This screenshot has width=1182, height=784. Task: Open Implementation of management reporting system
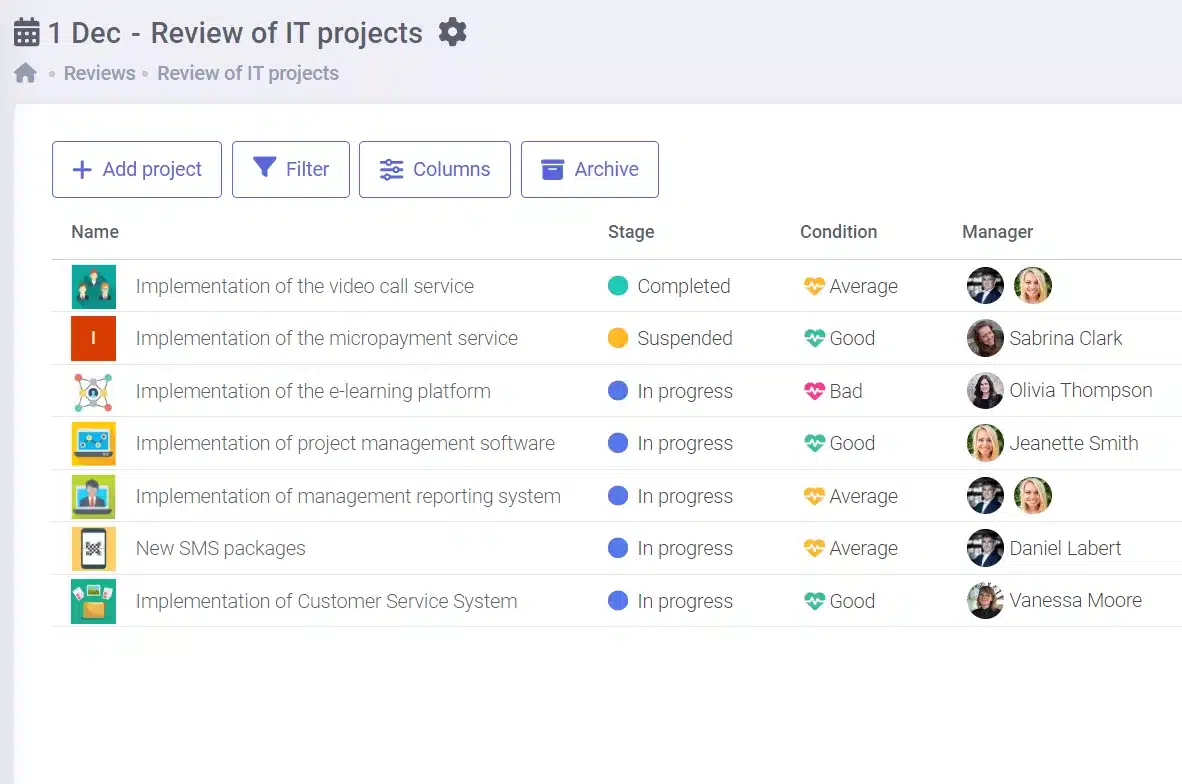click(348, 496)
